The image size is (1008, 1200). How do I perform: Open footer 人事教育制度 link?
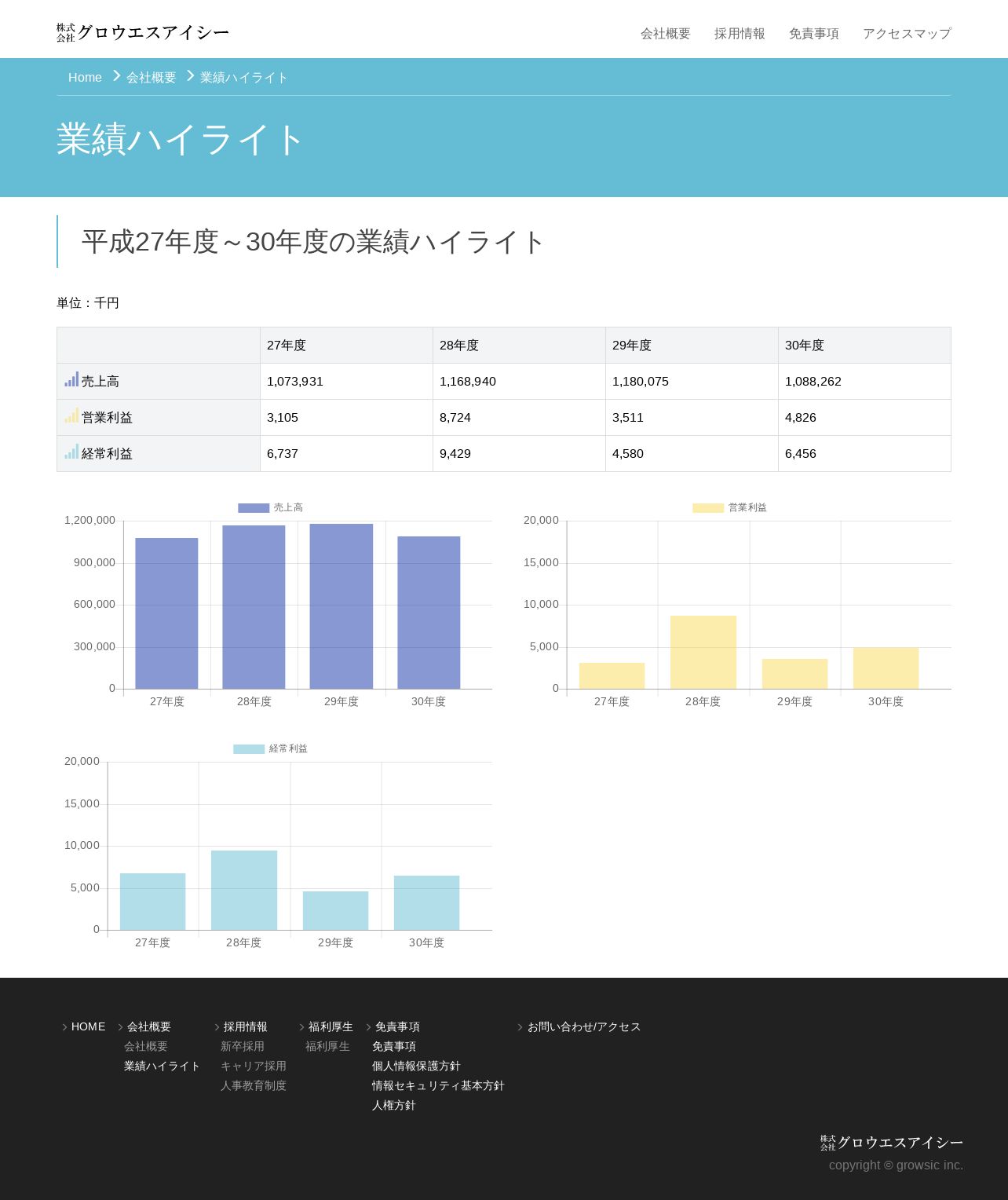pos(254,1085)
